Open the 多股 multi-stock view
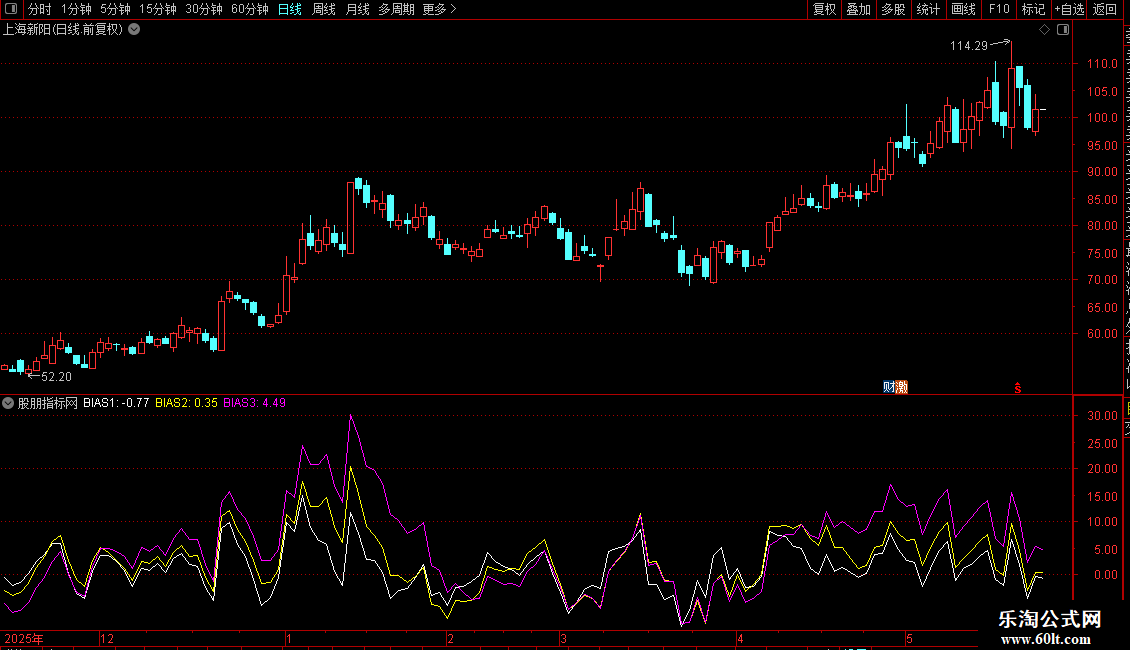Image resolution: width=1130 pixels, height=650 pixels. (x=893, y=9)
